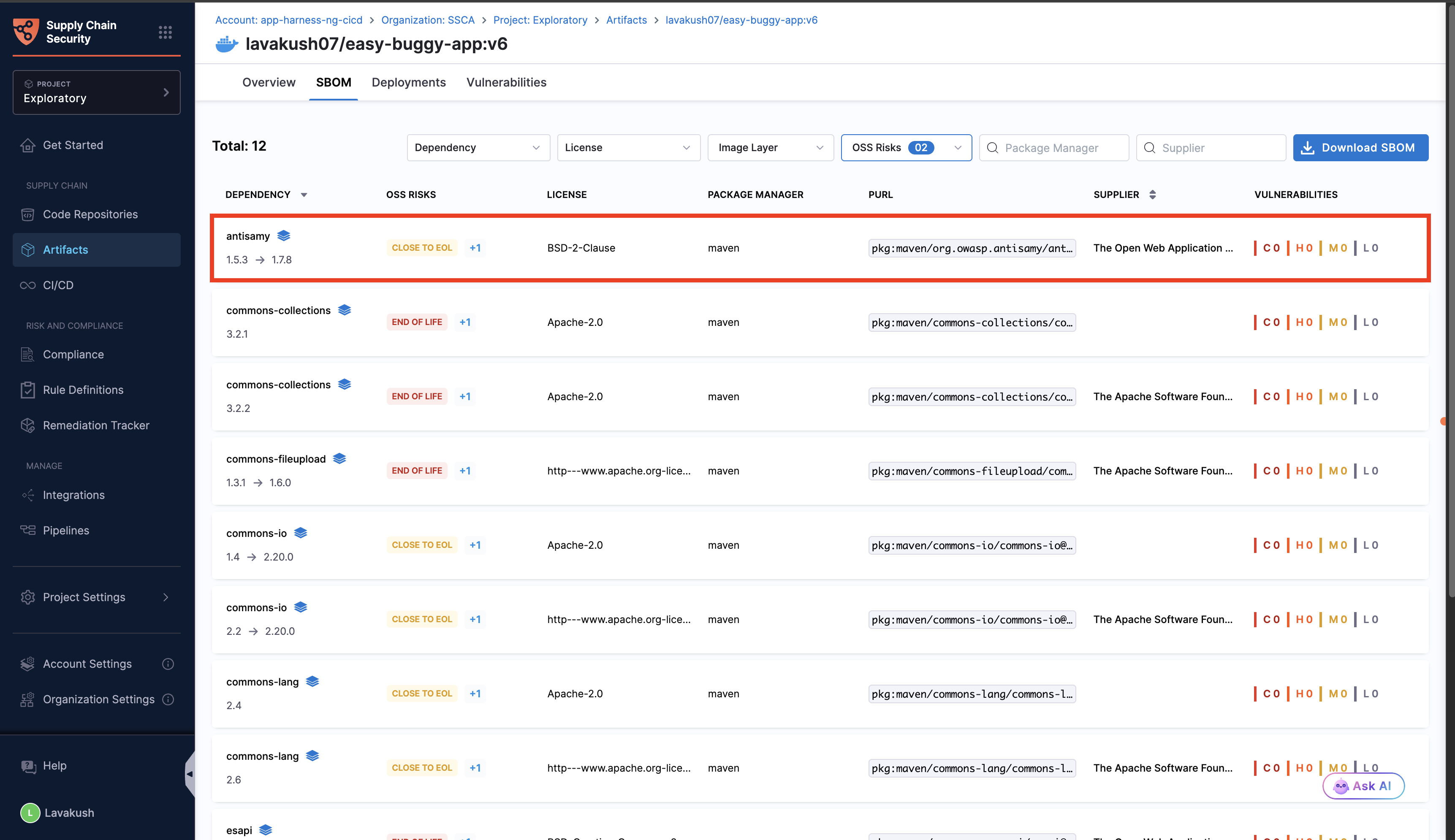This screenshot has width=1455, height=840.
Task: Open the module switcher grid icon
Action: point(165,33)
